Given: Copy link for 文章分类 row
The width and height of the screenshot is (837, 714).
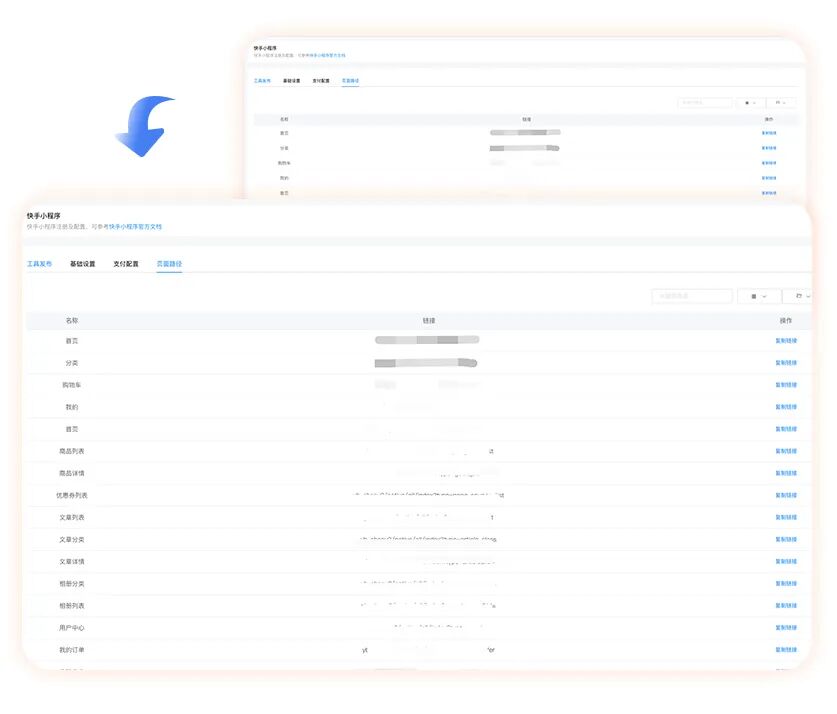Looking at the screenshot, I should (x=786, y=540).
